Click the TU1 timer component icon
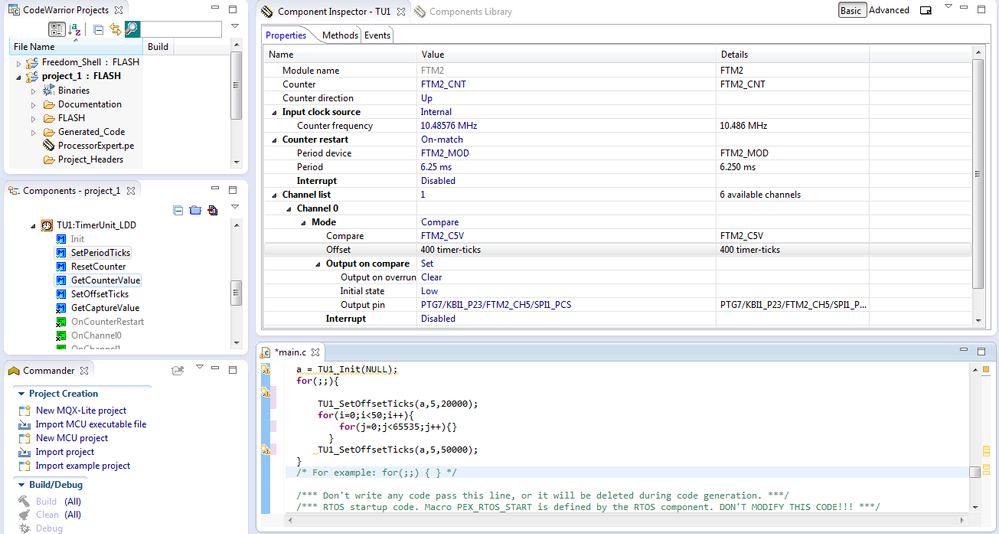The image size is (999, 534). click(47, 226)
